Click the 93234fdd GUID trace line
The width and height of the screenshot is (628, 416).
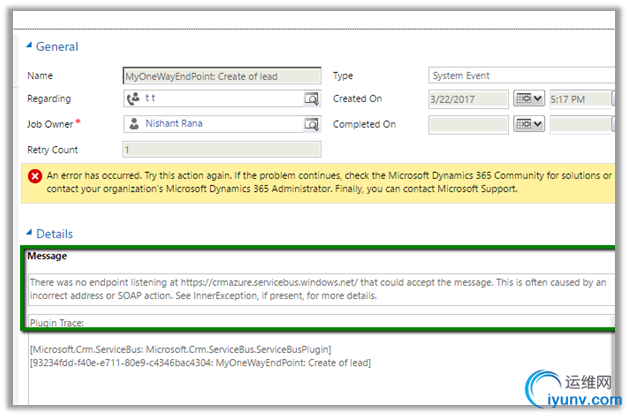click(x=201, y=363)
